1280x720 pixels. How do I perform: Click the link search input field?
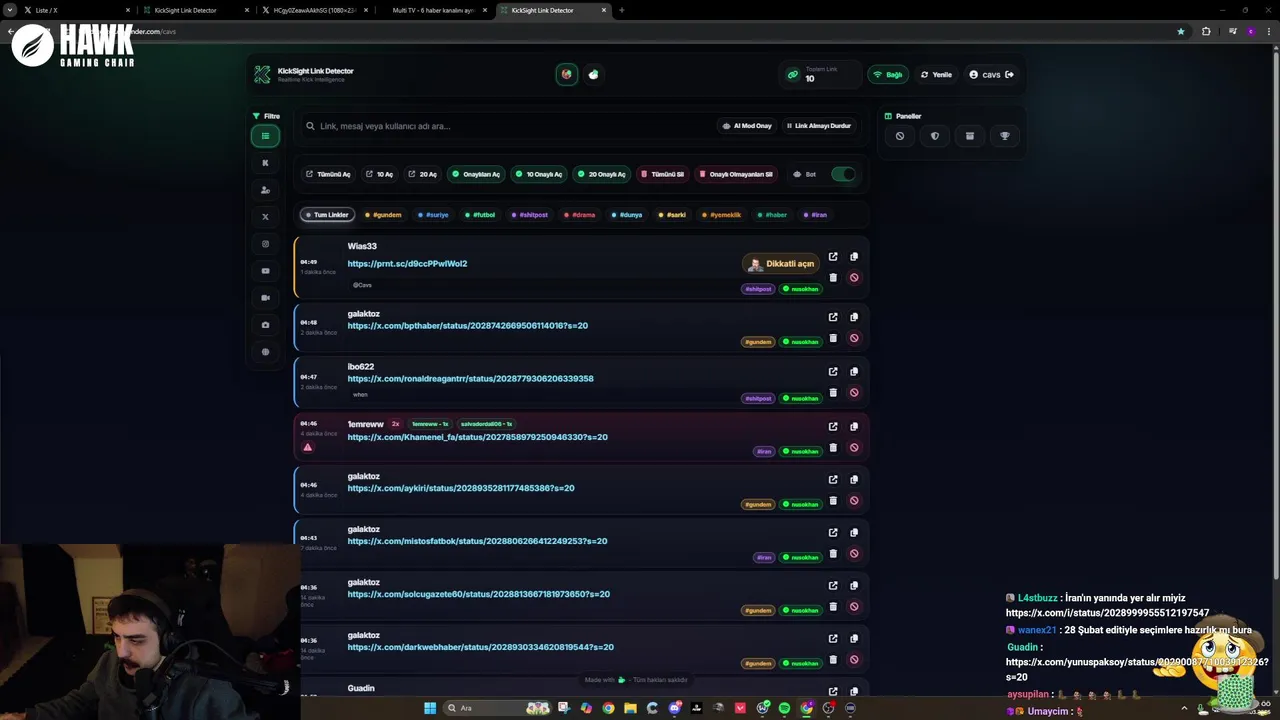point(507,126)
